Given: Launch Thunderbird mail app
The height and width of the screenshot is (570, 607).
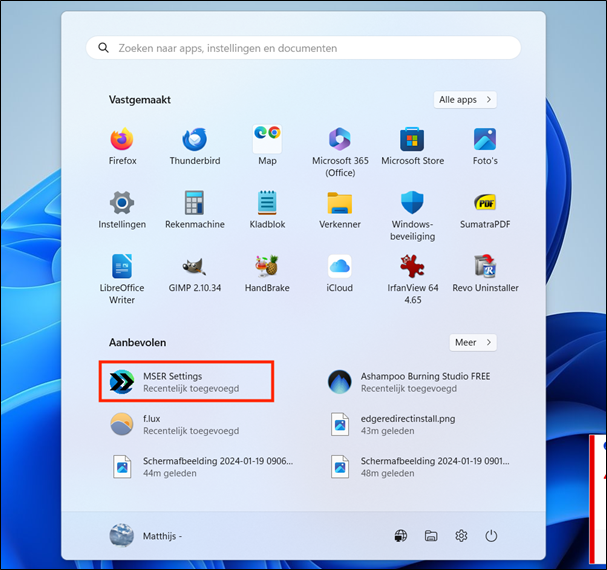Looking at the screenshot, I should click(195, 146).
